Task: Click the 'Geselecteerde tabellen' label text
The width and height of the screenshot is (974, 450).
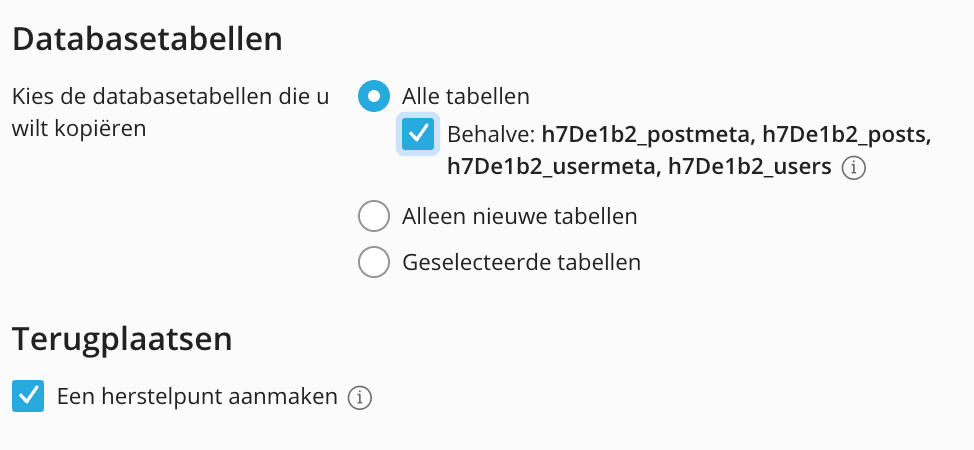Action: 521,262
